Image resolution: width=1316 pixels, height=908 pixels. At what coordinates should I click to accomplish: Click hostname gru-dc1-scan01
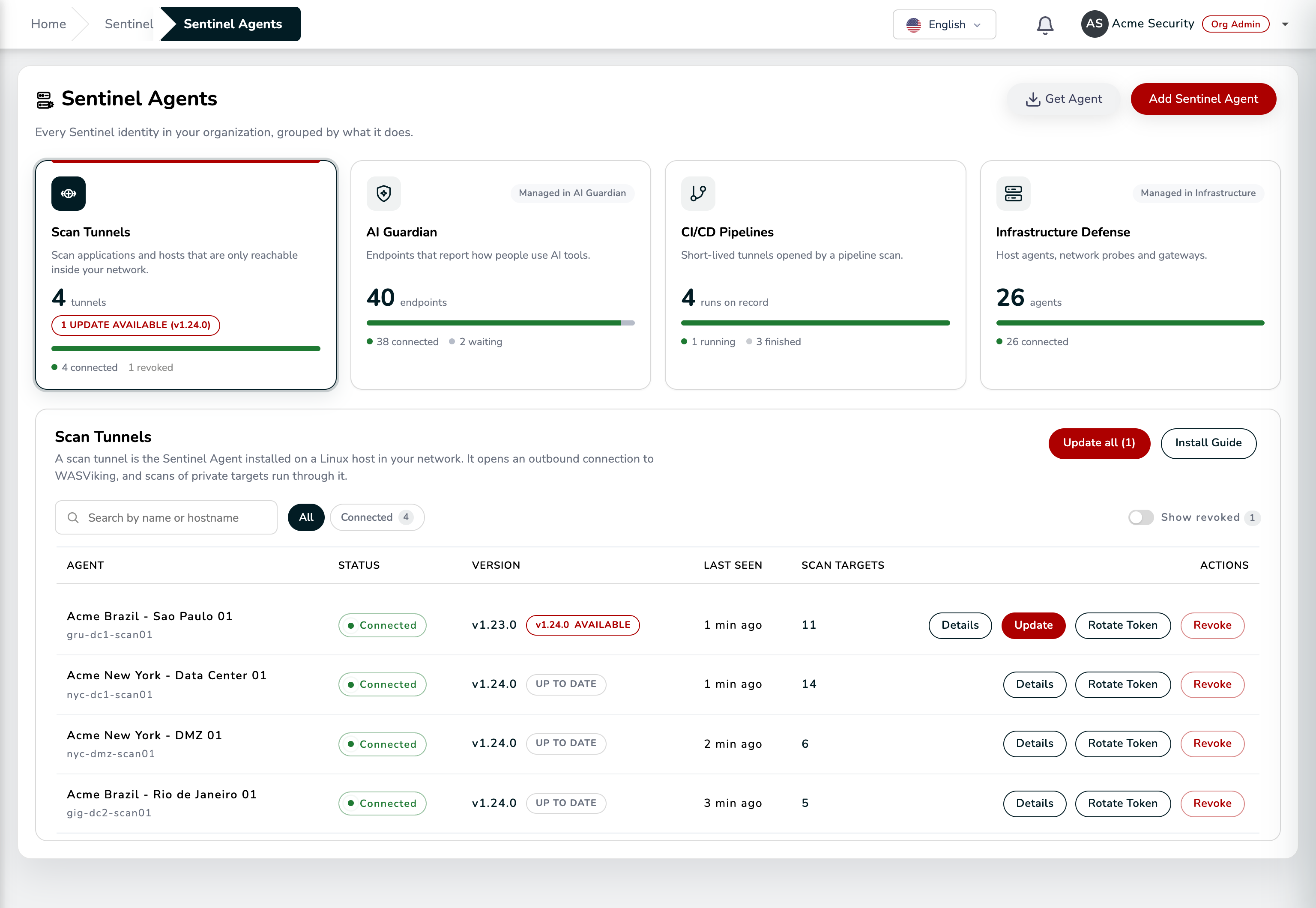110,635
